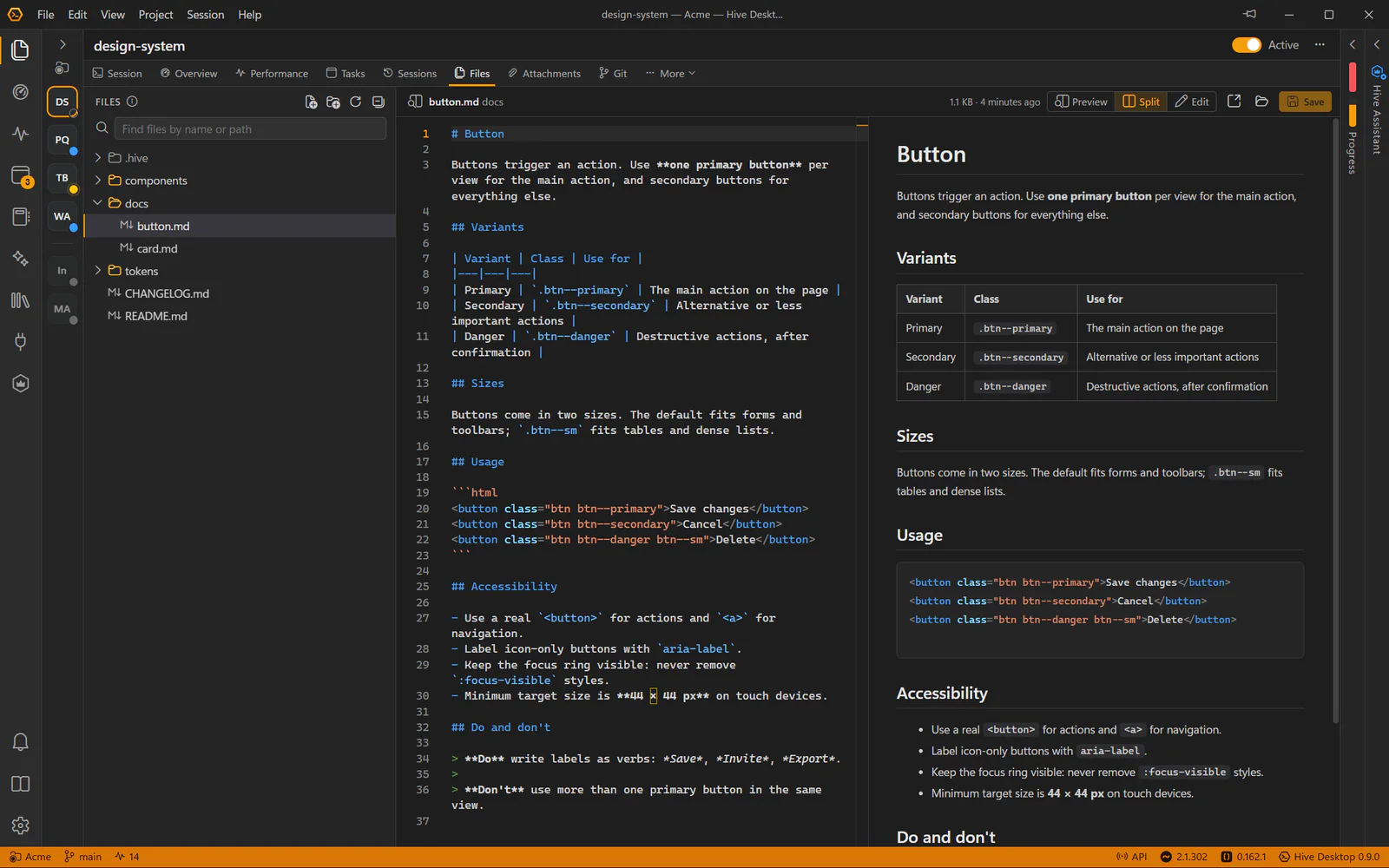Open the Files view in the left rail
This screenshot has width=1389, height=868.
pyautogui.click(x=20, y=50)
